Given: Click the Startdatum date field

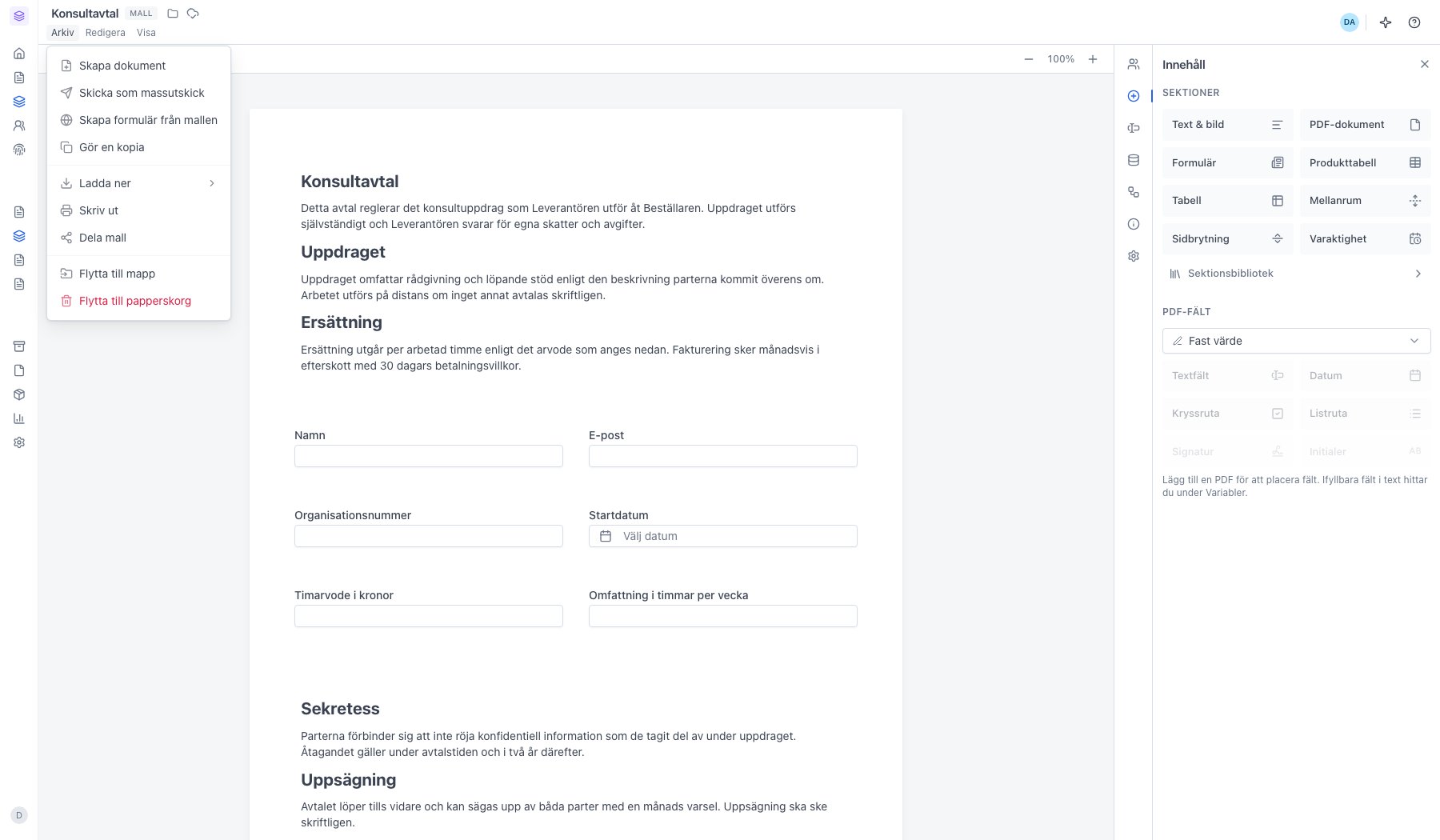Looking at the screenshot, I should pos(723,536).
